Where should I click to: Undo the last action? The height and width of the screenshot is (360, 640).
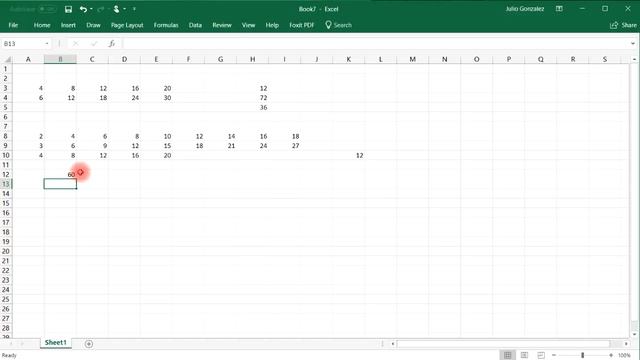[x=83, y=9]
